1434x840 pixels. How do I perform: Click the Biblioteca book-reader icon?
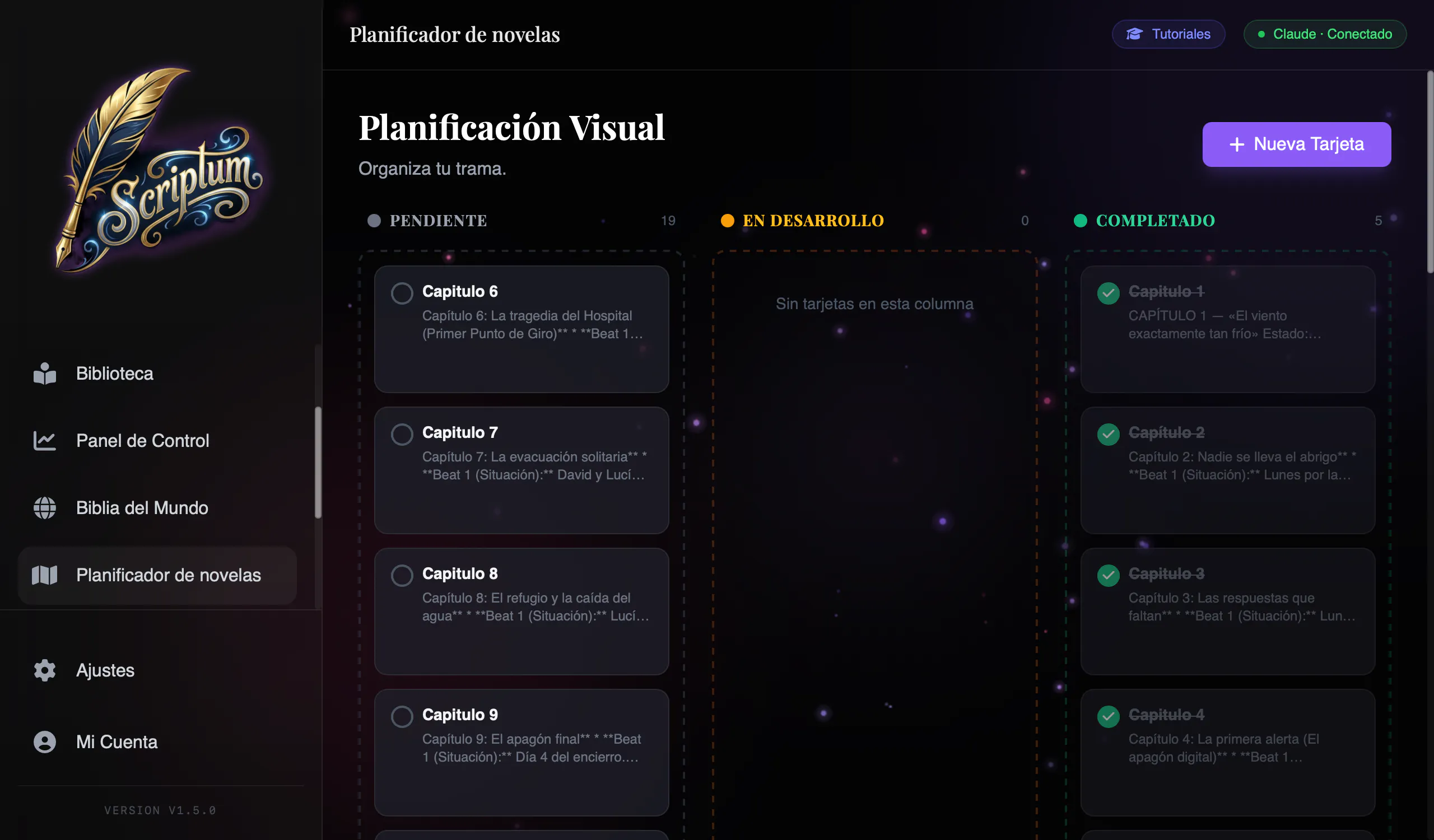click(x=44, y=374)
